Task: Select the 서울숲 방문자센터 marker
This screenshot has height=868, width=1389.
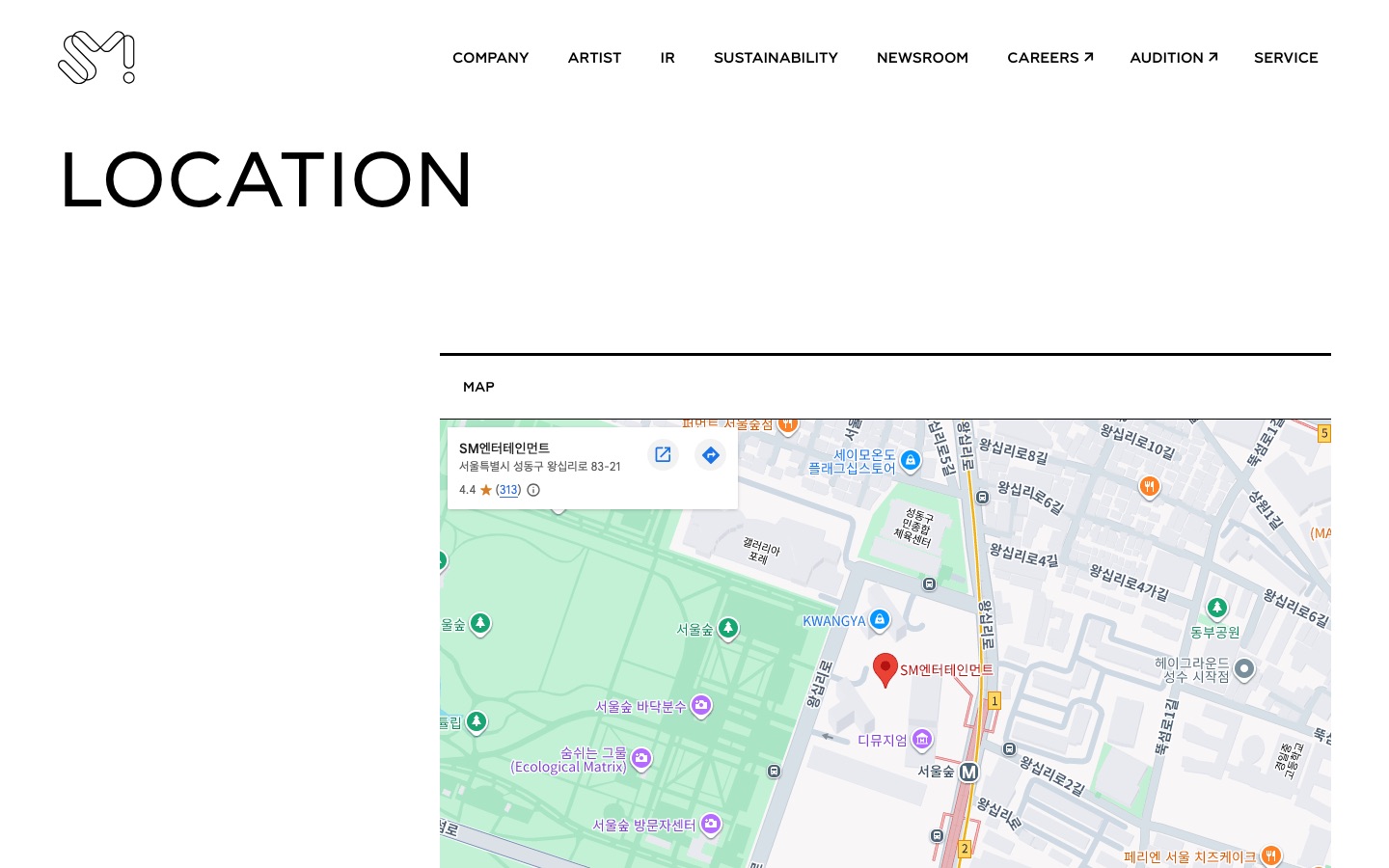Action: tap(711, 825)
